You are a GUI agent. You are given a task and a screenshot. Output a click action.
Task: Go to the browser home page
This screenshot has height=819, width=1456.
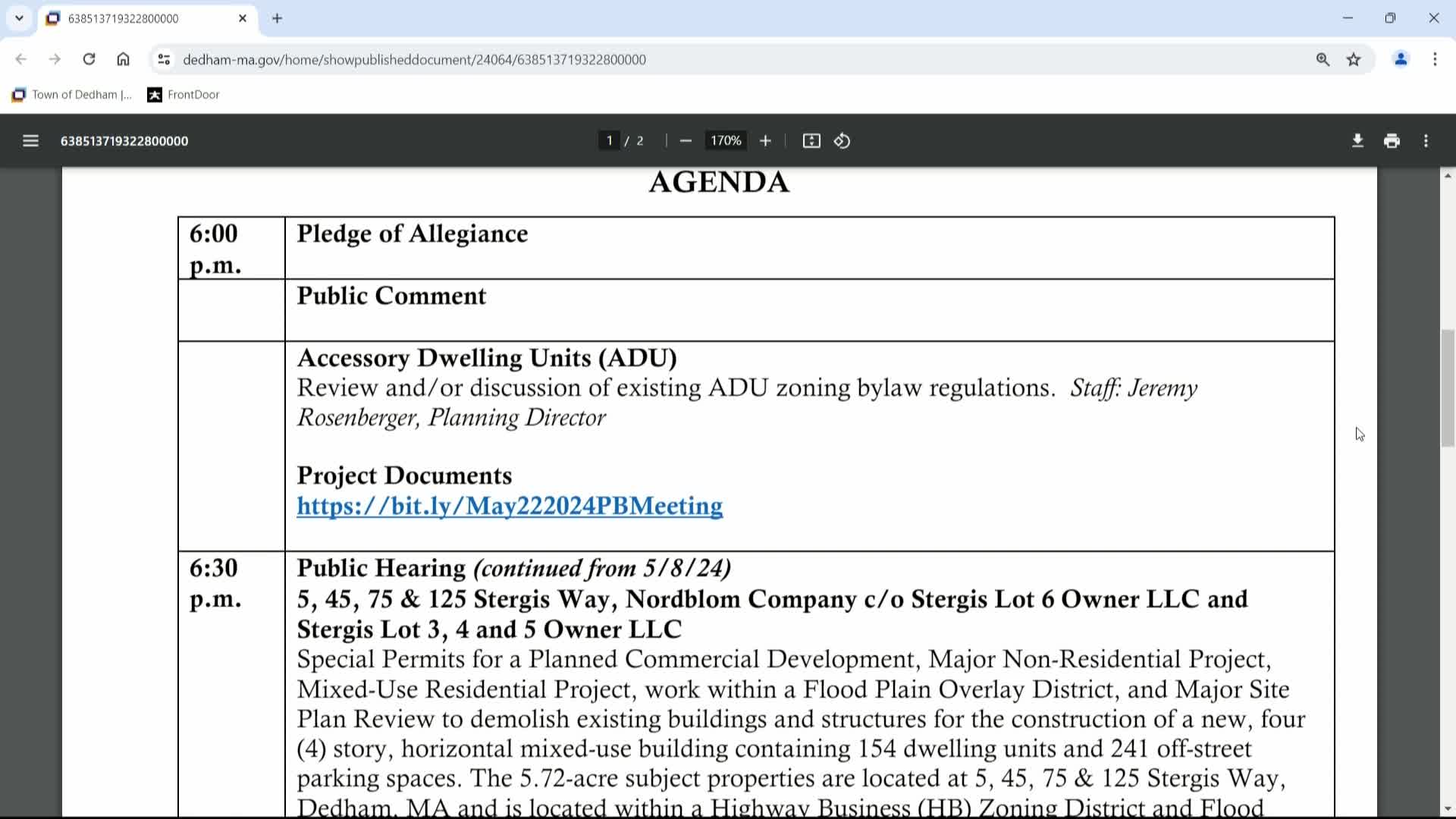123,59
